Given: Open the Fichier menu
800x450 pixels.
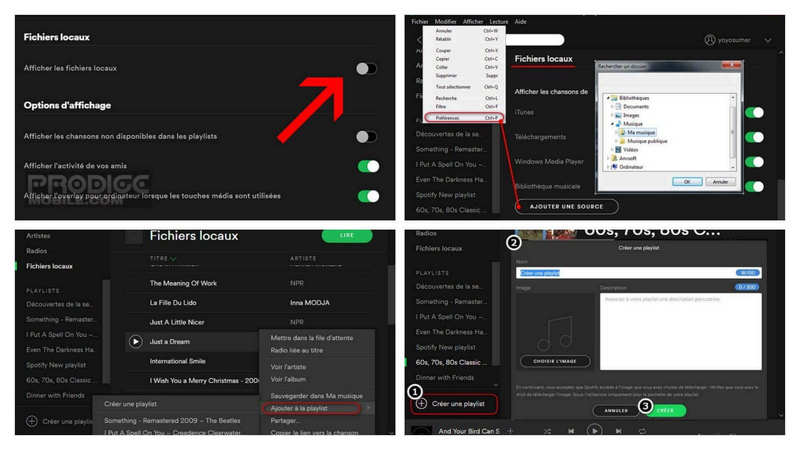Looking at the screenshot, I should tap(419, 21).
